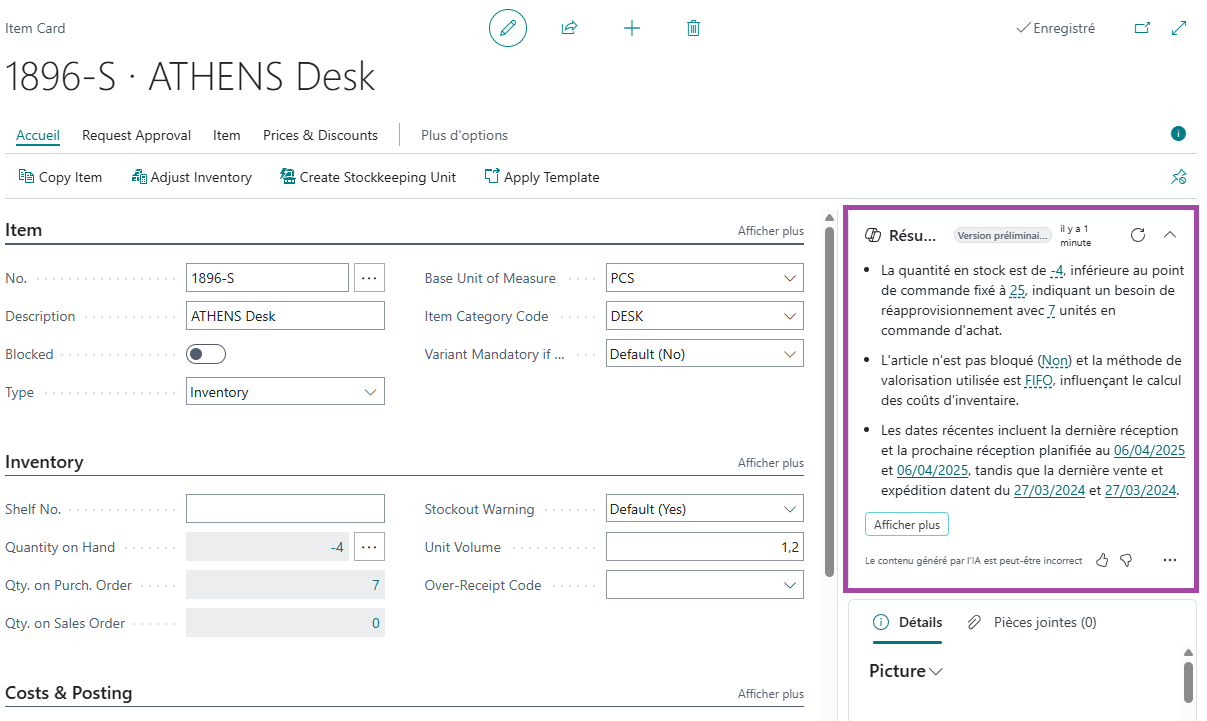Click the share icon in header
The width and height of the screenshot is (1207, 721).
569,28
